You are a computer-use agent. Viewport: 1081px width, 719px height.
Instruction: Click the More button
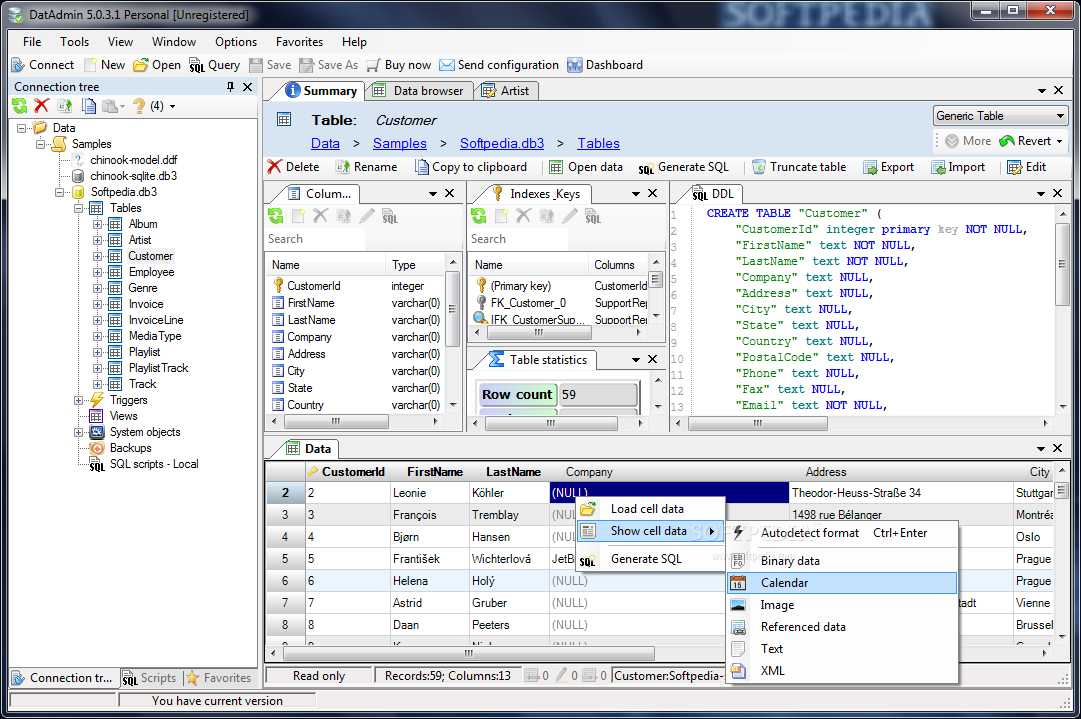click(968, 141)
